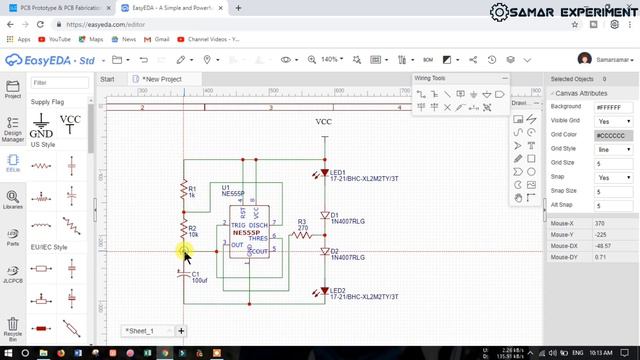Open the Project sidebar panel
The width and height of the screenshot is (640, 360).
point(13,89)
